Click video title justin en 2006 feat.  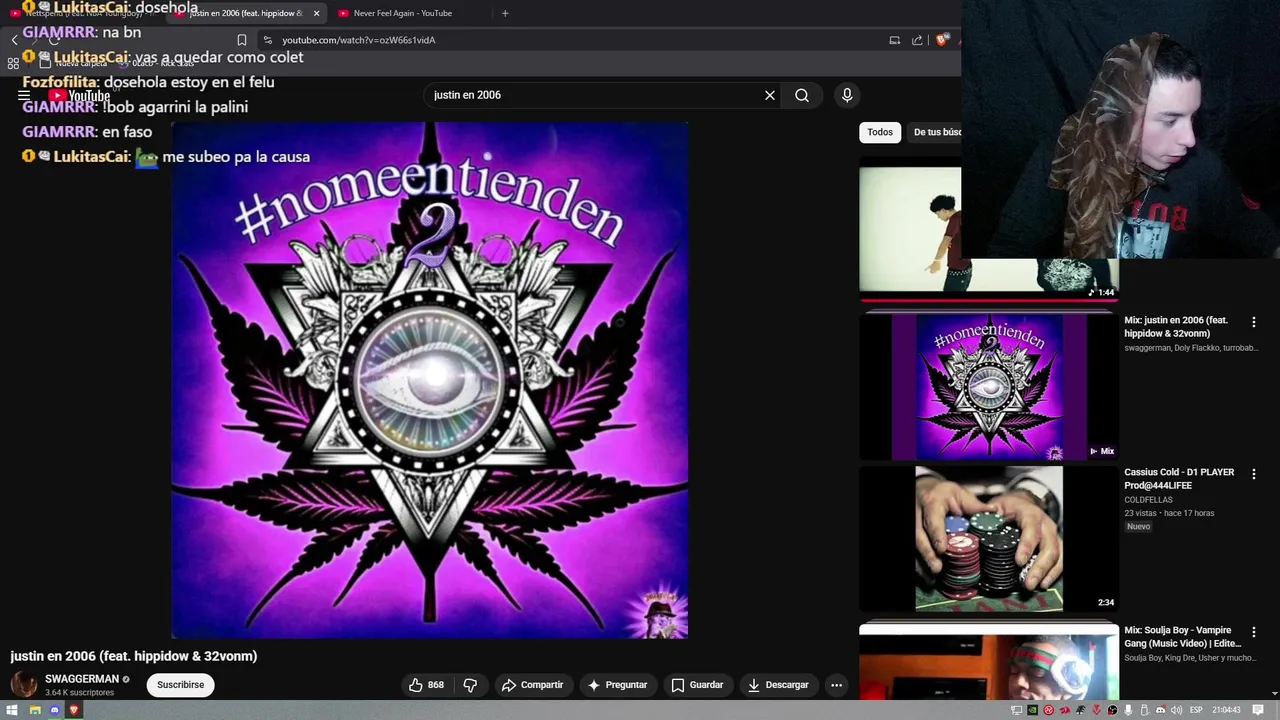point(134,656)
